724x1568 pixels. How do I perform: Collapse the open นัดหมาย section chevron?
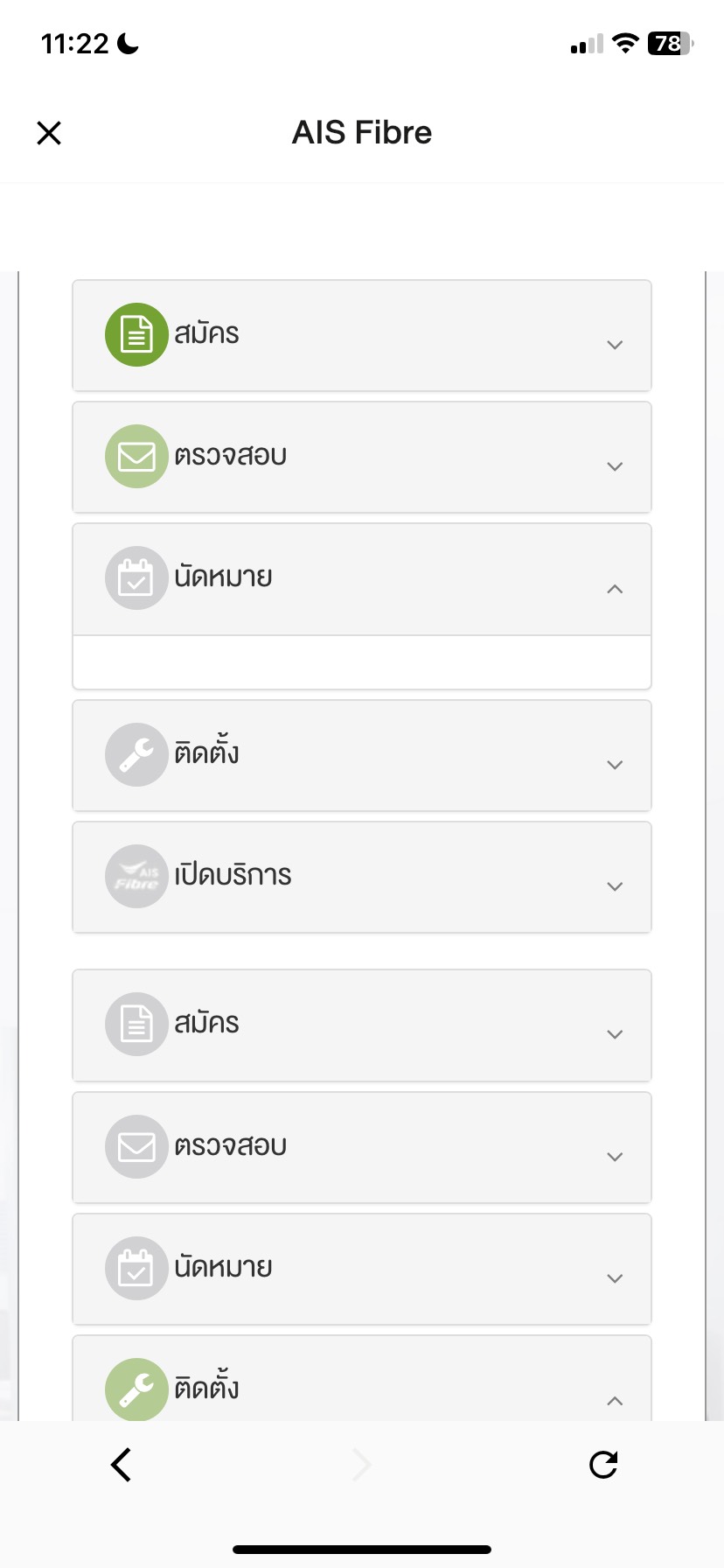pos(615,589)
